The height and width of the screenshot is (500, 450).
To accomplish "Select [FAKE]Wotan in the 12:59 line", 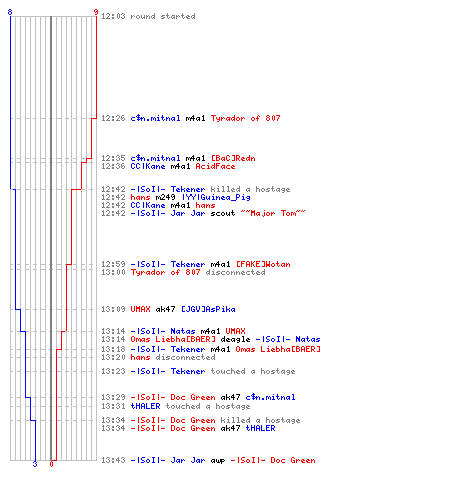I will [x=263, y=264].
